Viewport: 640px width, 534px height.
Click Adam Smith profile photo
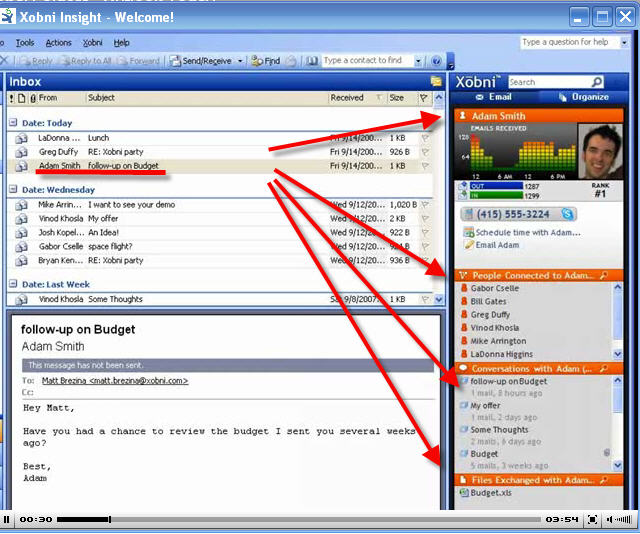tap(600, 151)
